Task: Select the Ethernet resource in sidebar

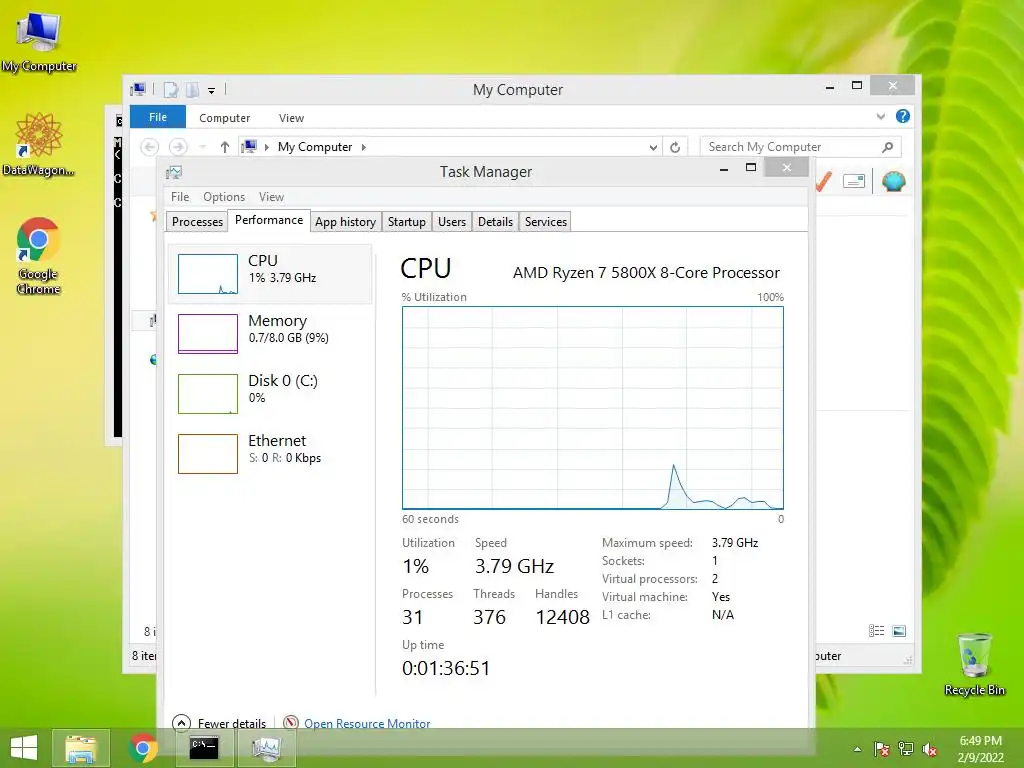Action: pos(270,454)
